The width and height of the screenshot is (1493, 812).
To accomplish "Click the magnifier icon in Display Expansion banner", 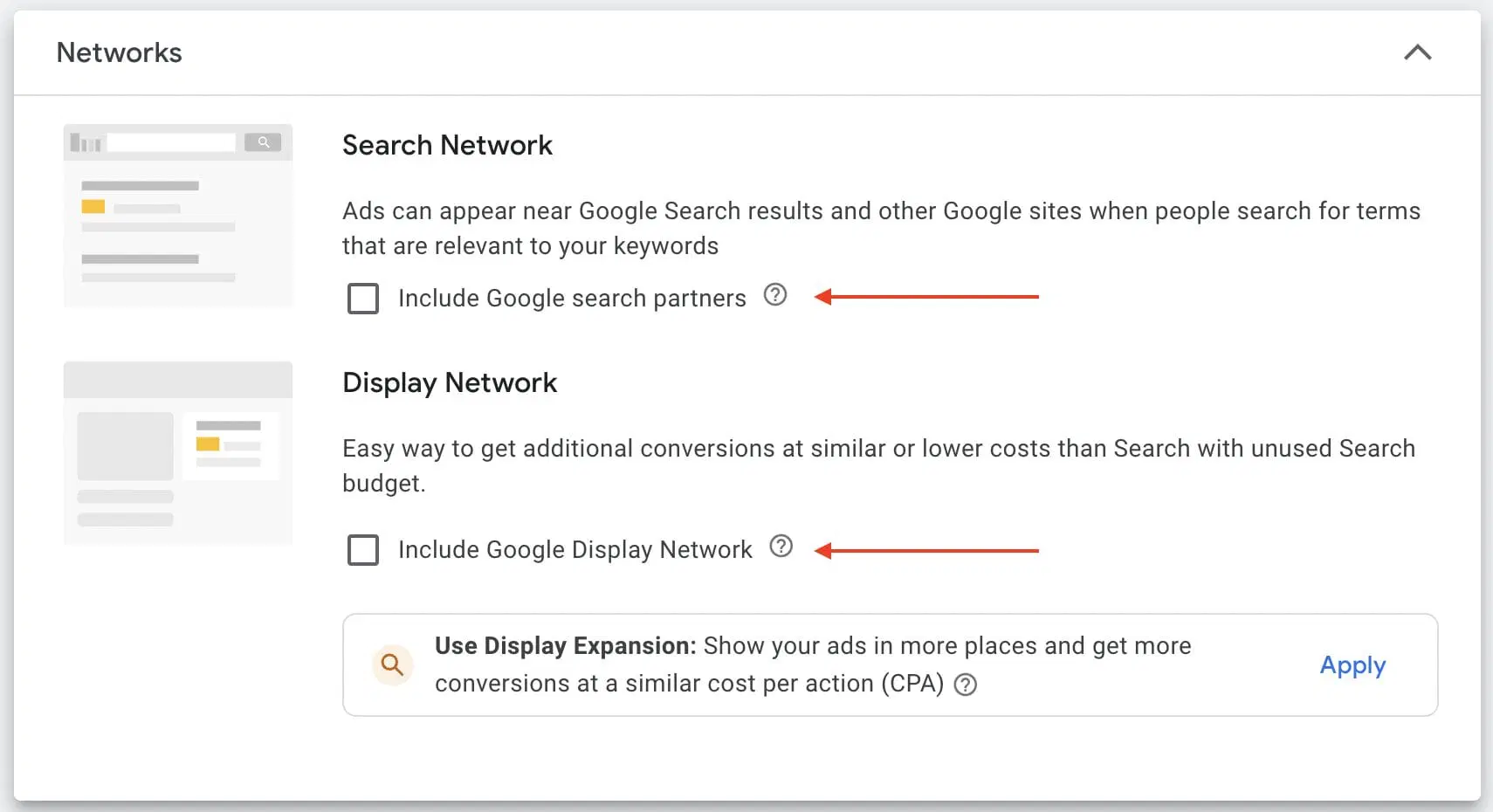I will 392,664.
